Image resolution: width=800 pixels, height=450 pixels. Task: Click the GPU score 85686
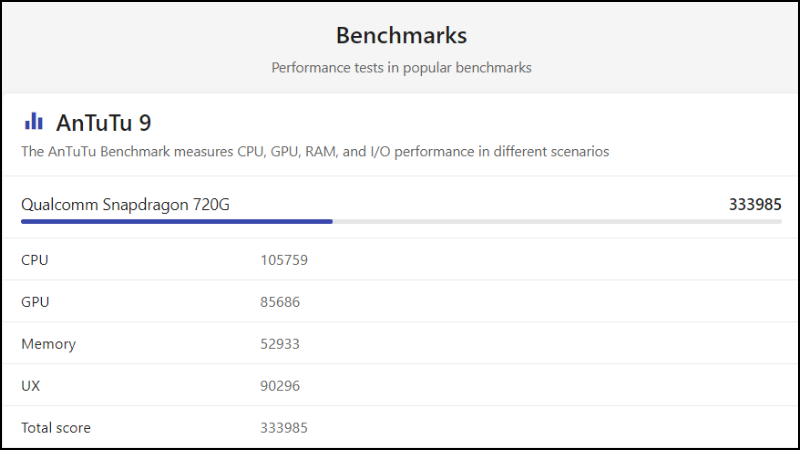pyautogui.click(x=280, y=302)
